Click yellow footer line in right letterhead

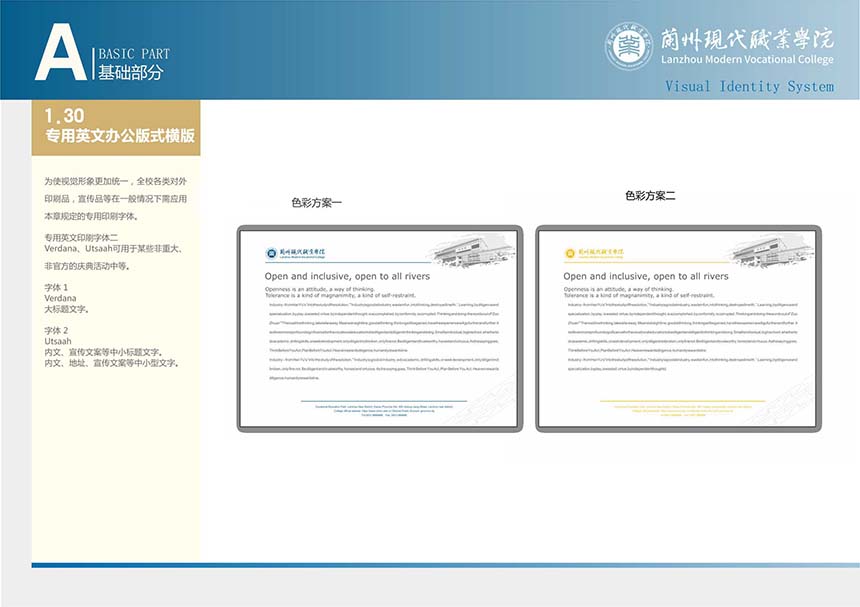click(x=677, y=400)
